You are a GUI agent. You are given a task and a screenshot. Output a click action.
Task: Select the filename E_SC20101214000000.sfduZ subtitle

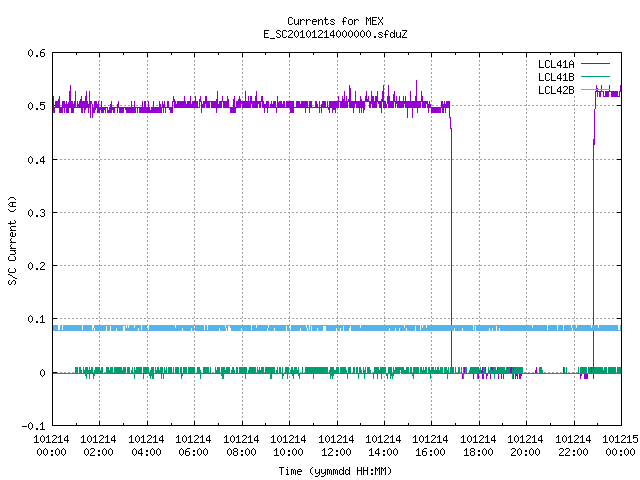335,34
